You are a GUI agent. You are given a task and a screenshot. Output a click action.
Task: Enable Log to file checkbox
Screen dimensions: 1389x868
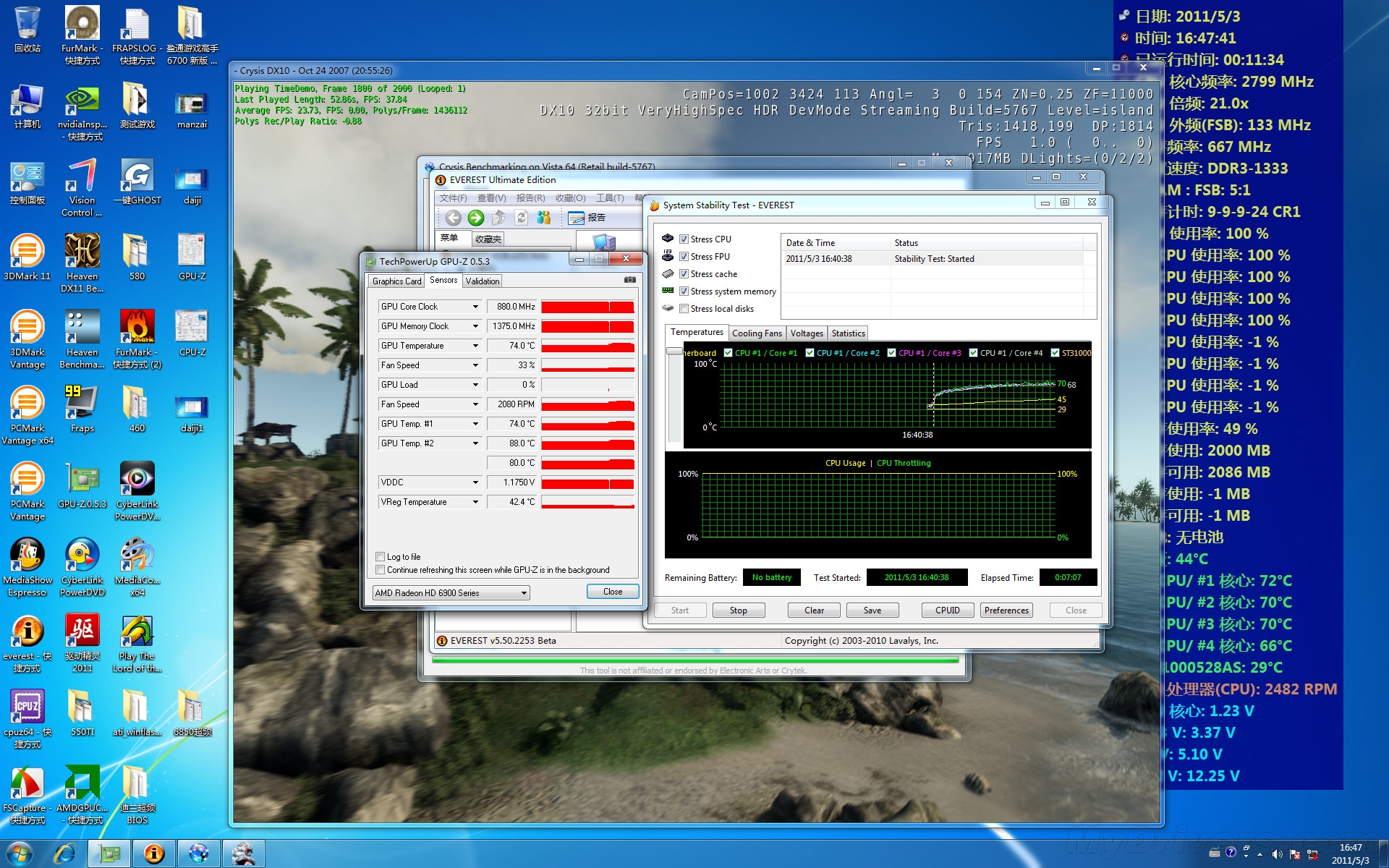[x=381, y=557]
